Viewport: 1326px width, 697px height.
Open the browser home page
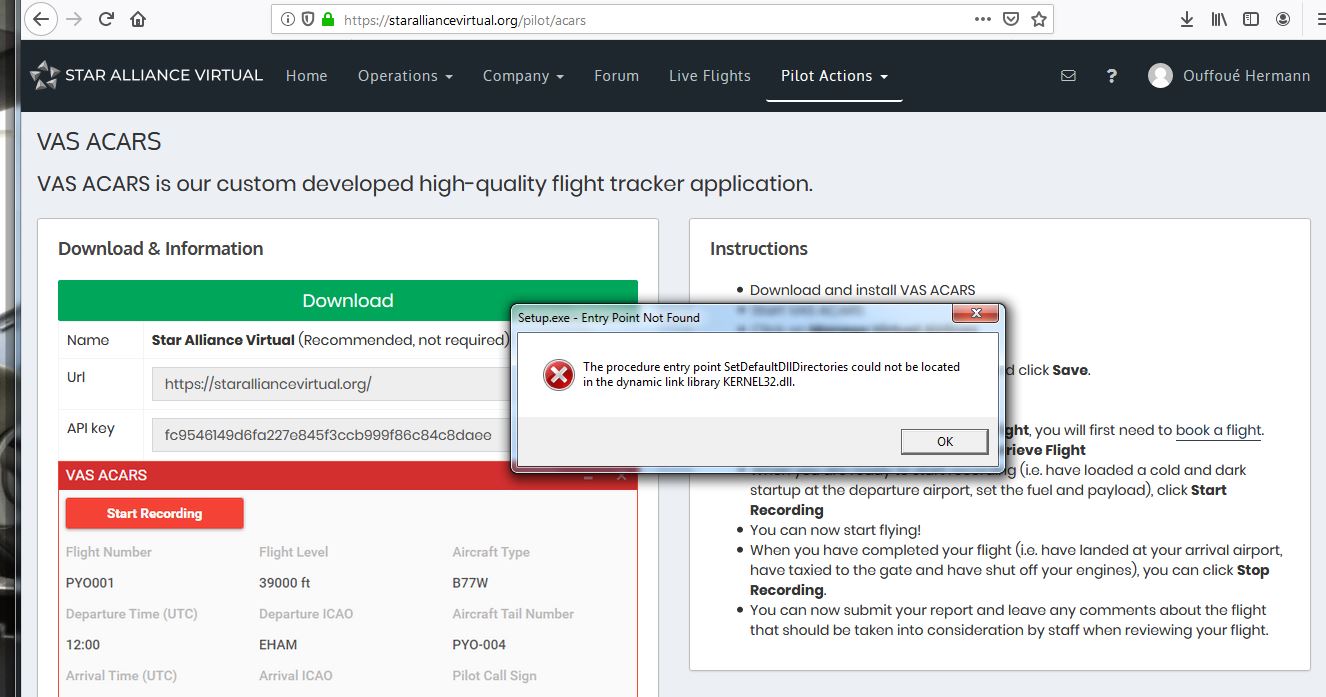pos(138,19)
